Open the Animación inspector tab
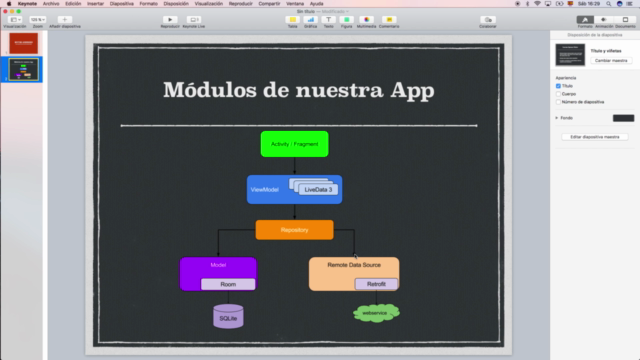Screen dimensions: 640x360 [604, 20]
